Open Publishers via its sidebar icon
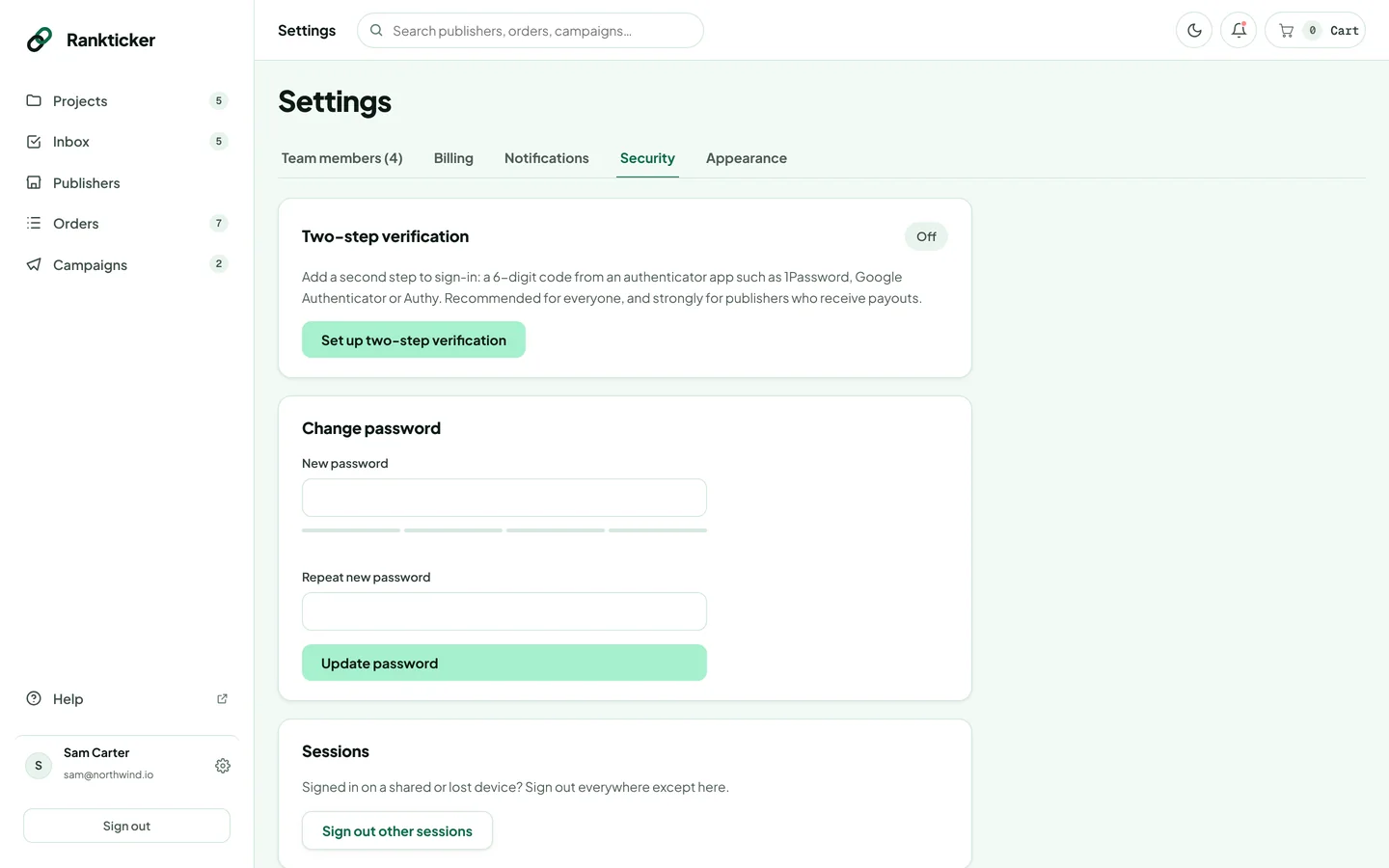The width and height of the screenshot is (1389, 868). coord(34,182)
